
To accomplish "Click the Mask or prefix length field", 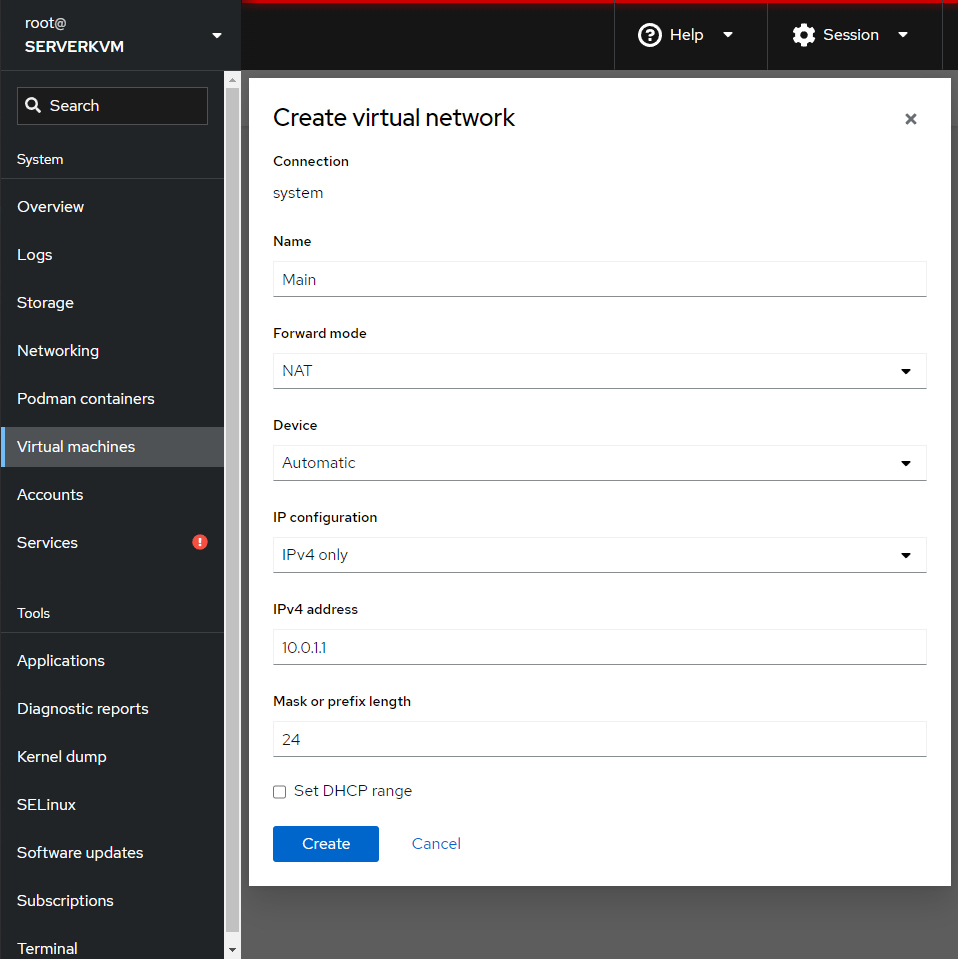I will 599,740.
